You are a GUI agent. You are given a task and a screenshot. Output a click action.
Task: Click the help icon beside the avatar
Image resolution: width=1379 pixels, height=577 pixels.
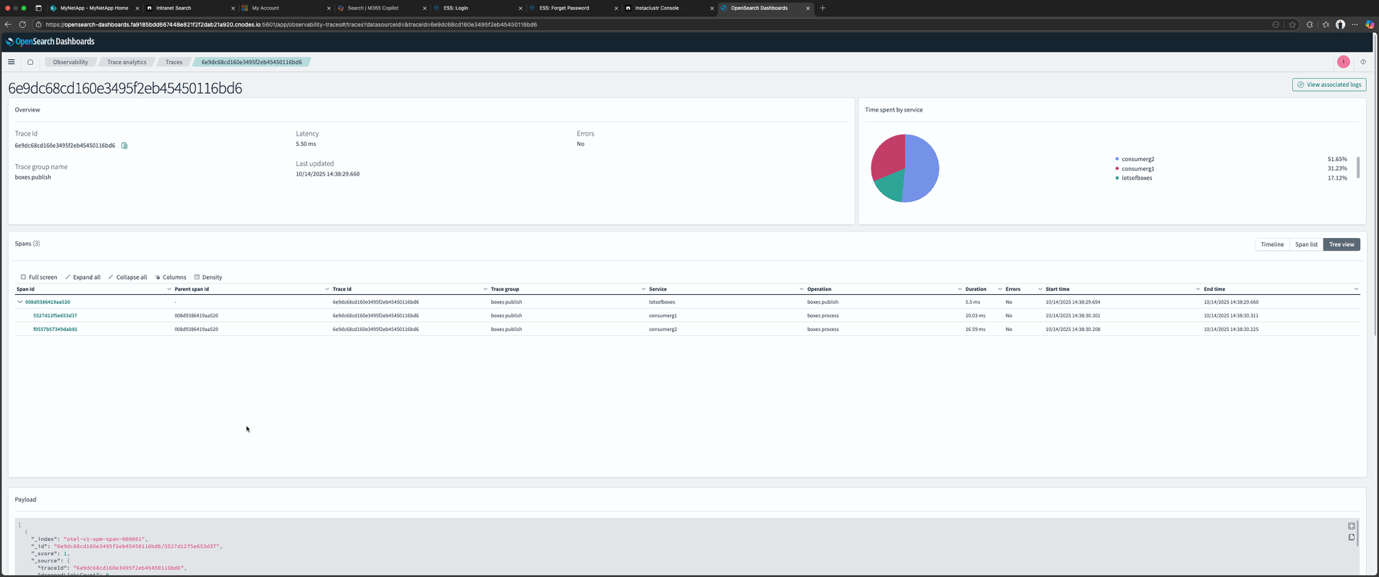point(1362,62)
